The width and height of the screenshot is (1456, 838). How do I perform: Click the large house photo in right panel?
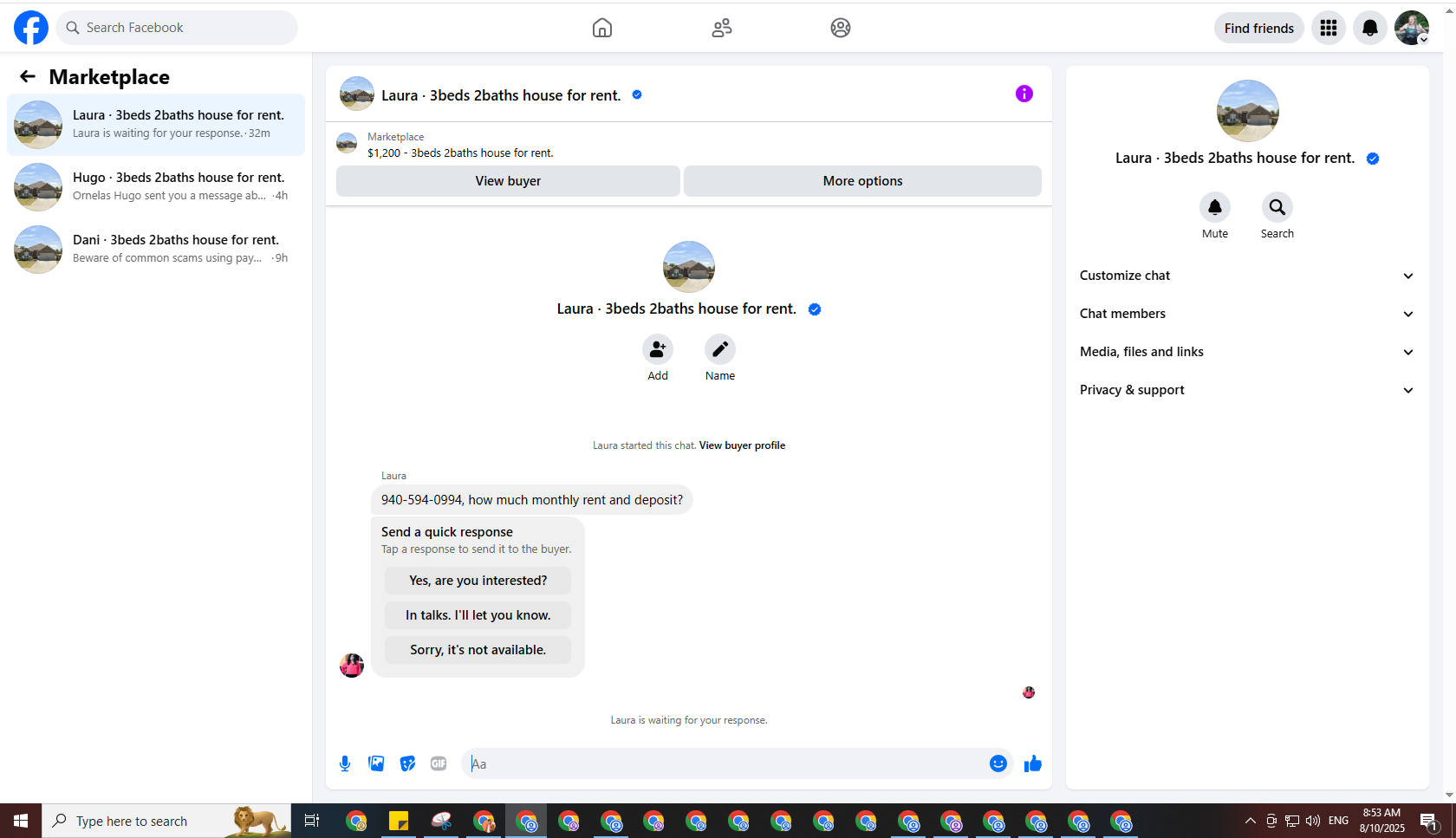(1248, 111)
